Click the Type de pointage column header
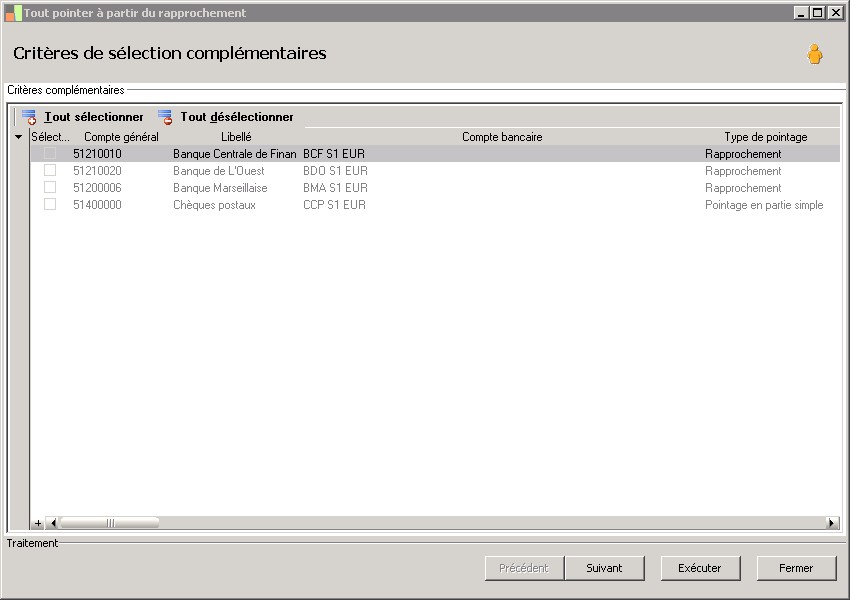The image size is (850, 600). (x=765, y=137)
